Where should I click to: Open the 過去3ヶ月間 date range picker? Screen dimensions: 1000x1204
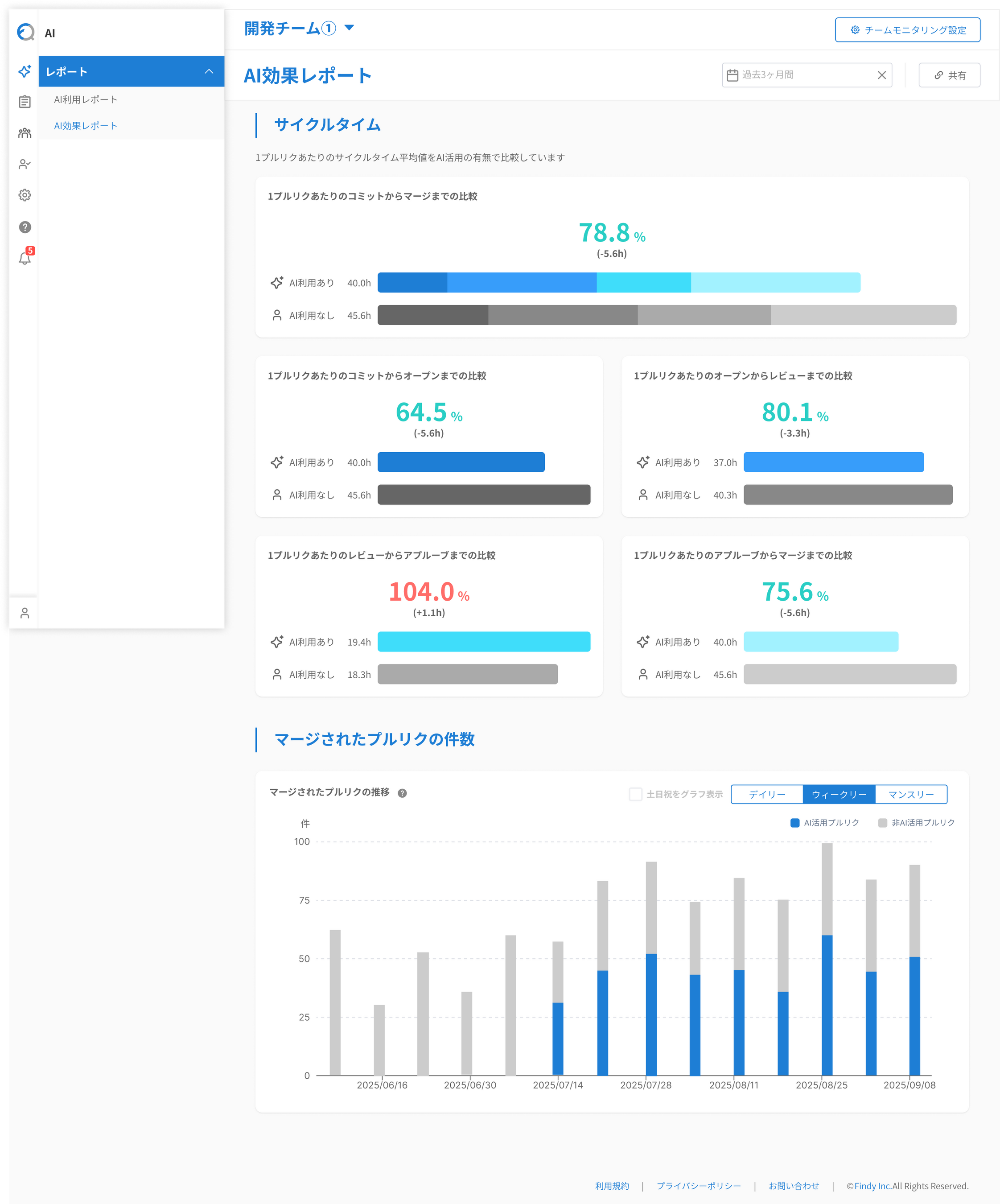pyautogui.click(x=799, y=75)
